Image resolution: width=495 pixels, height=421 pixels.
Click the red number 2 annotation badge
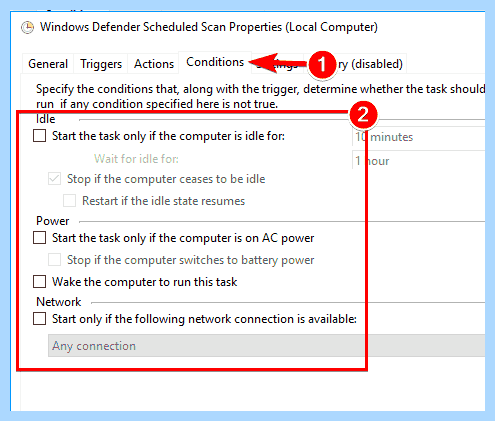[363, 115]
